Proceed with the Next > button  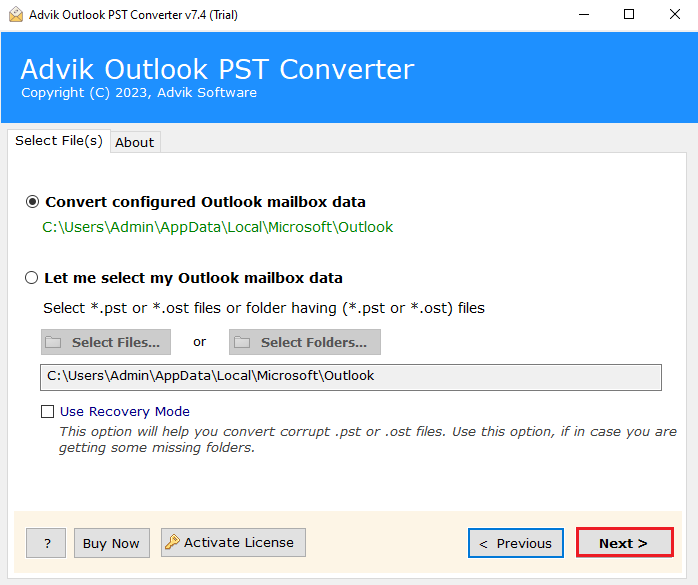tap(625, 543)
